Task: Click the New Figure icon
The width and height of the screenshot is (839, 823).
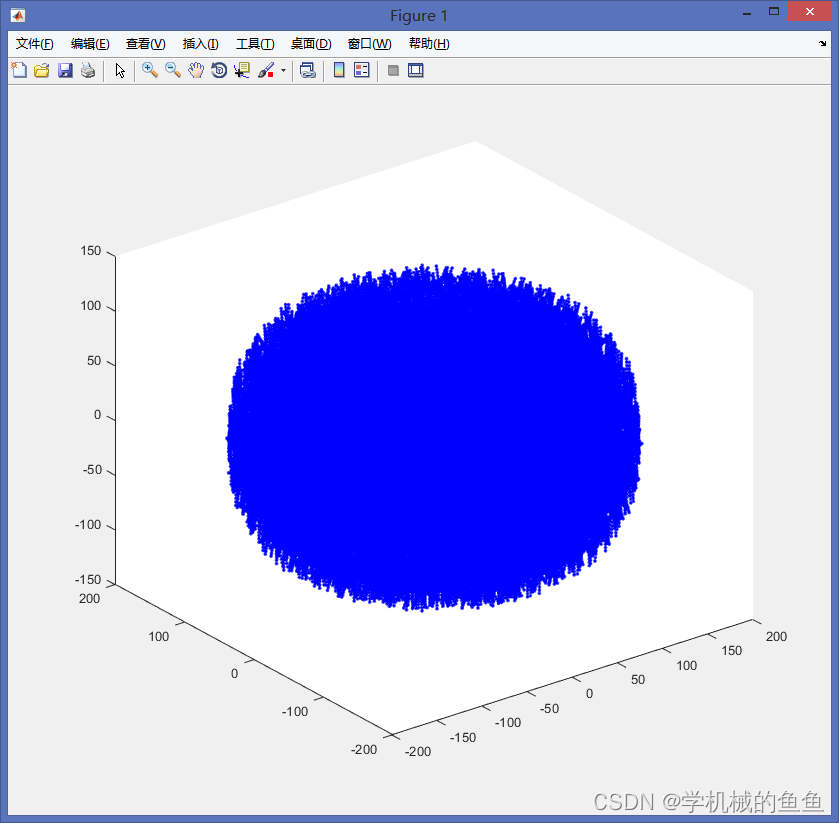Action: click(x=19, y=70)
